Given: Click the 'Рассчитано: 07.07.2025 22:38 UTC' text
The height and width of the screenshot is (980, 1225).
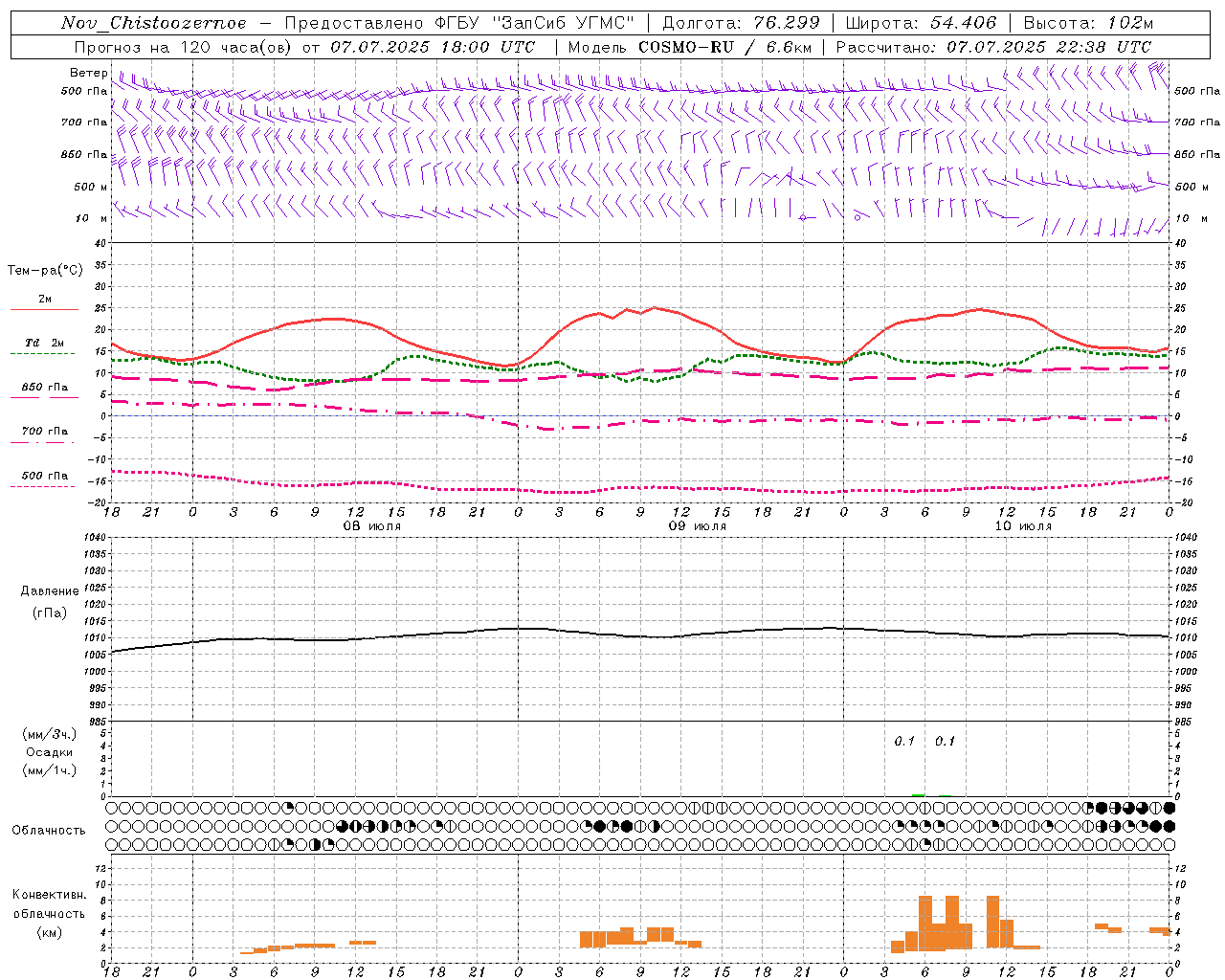Looking at the screenshot, I should click(x=993, y=47).
